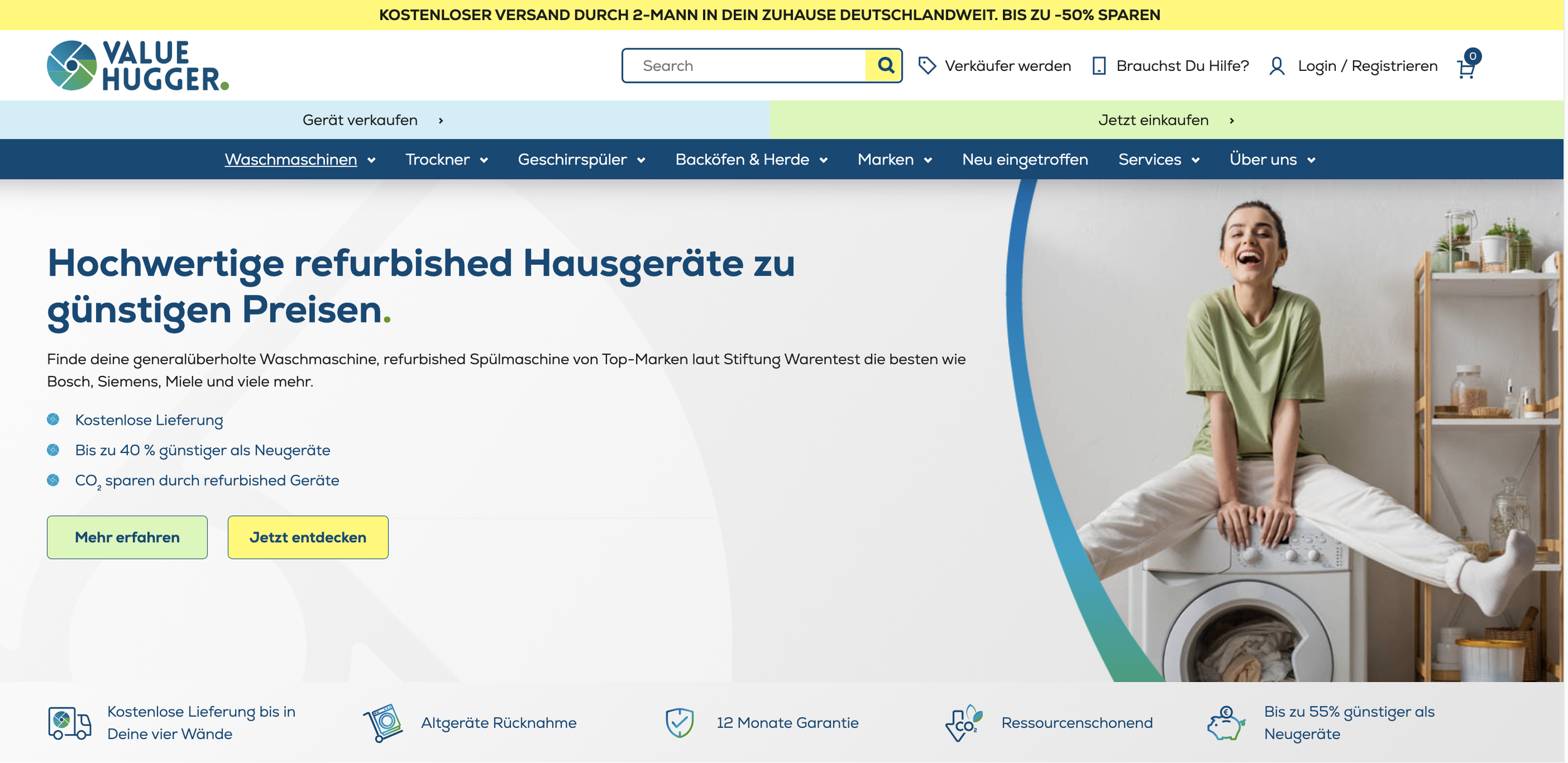Image resolution: width=1568 pixels, height=763 pixels.
Task: Expand the Services dropdown arrow
Action: click(1195, 161)
